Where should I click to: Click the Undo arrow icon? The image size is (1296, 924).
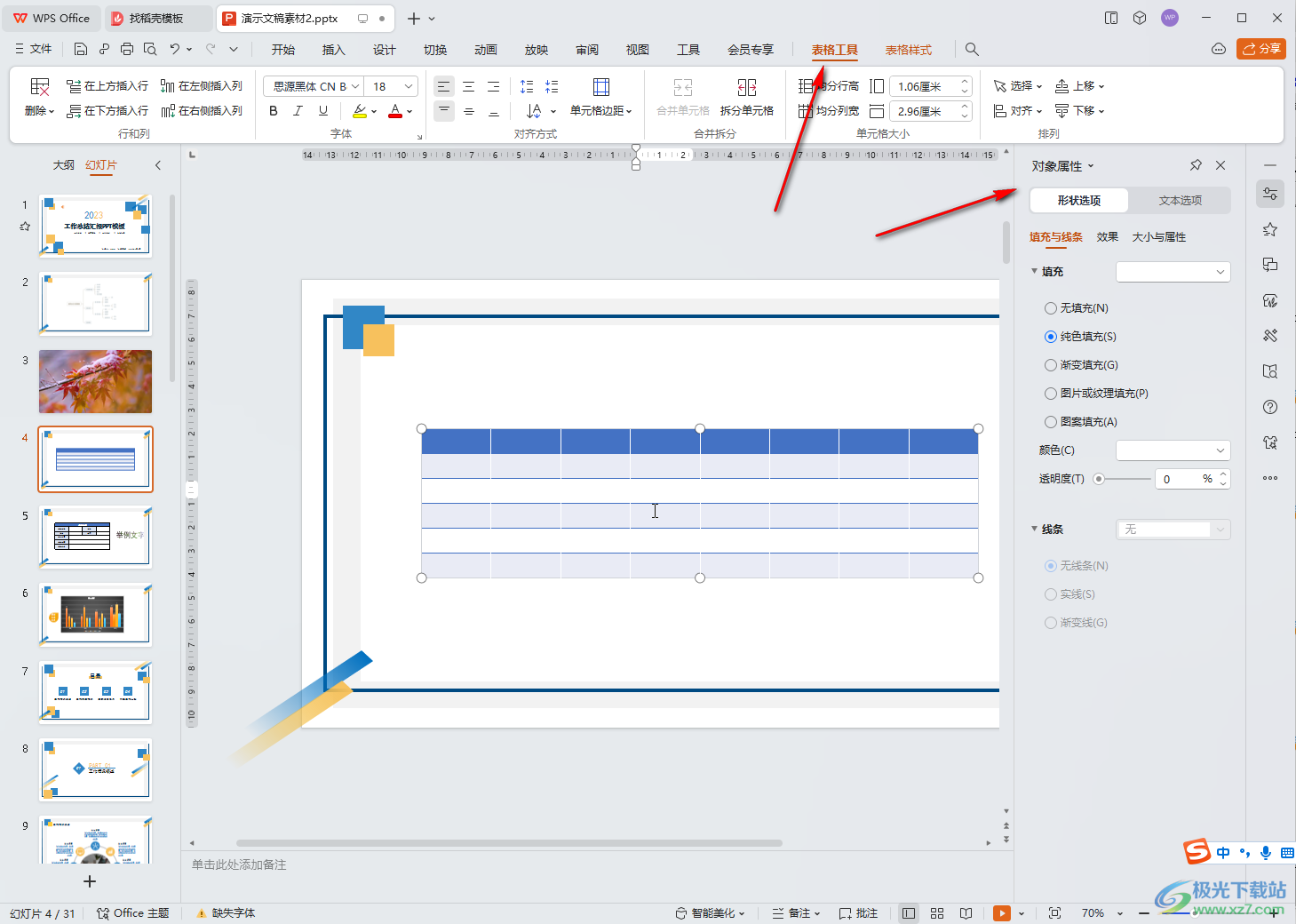point(175,50)
